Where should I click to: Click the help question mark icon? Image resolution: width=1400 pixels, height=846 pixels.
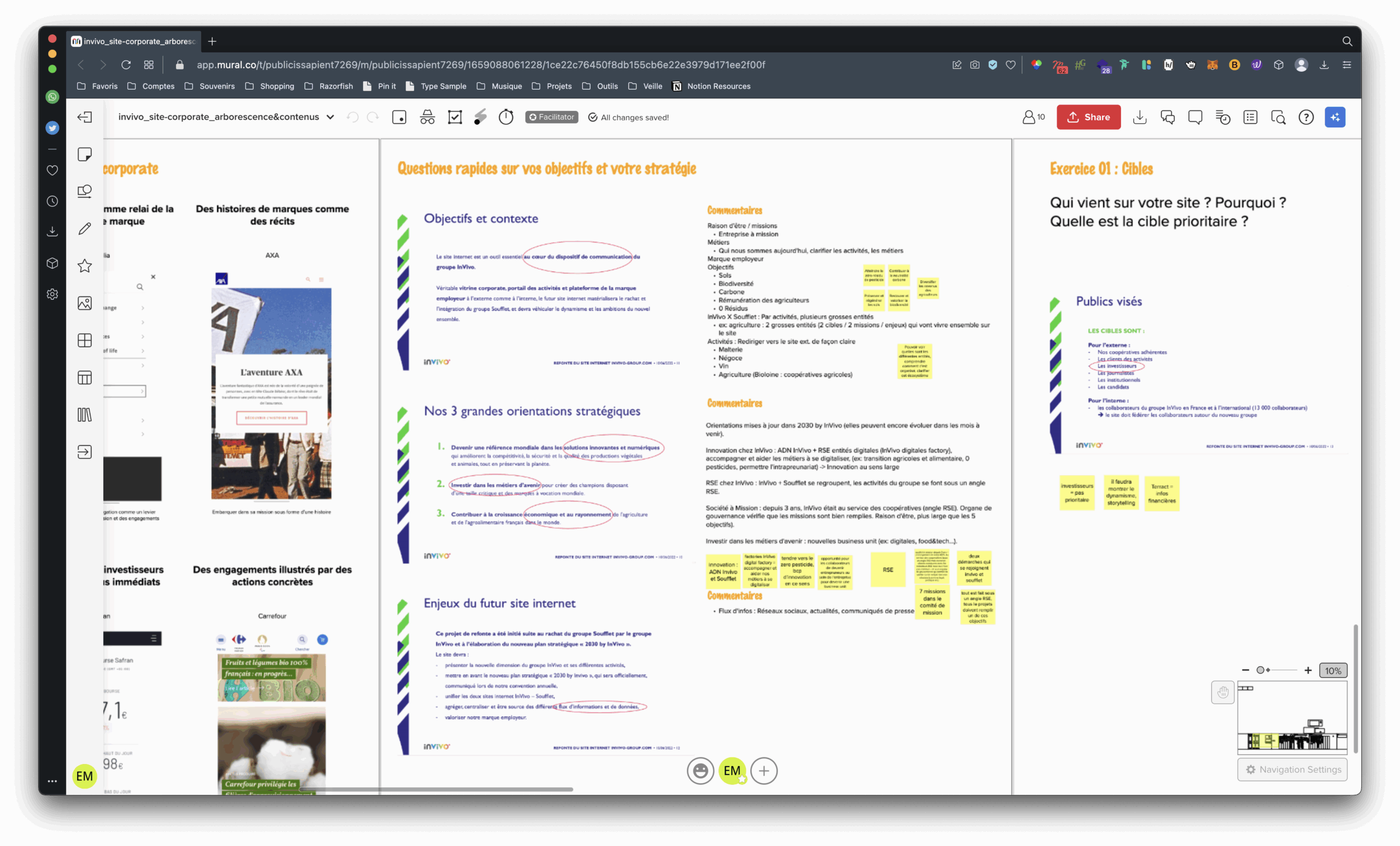coord(1306,117)
